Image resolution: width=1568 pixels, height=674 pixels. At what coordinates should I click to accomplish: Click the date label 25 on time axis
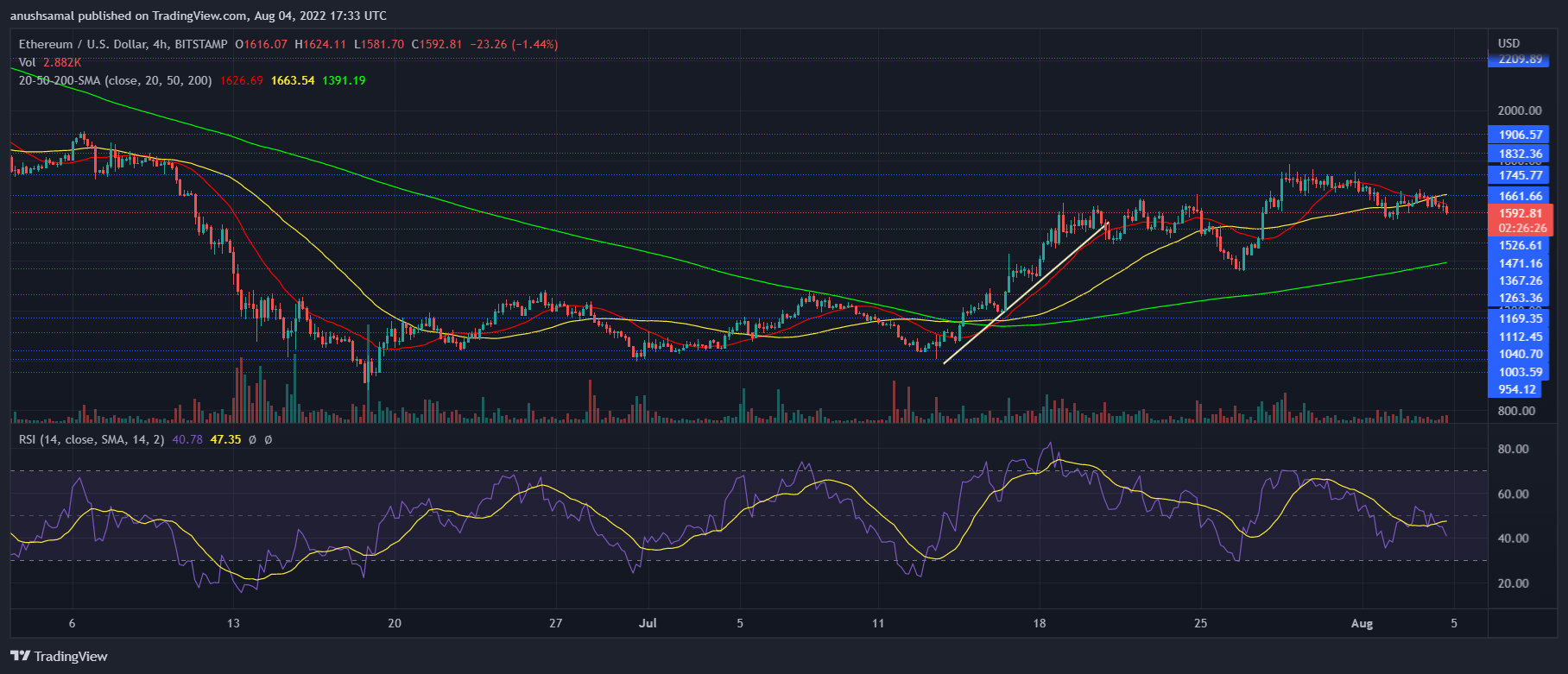pos(1201,623)
